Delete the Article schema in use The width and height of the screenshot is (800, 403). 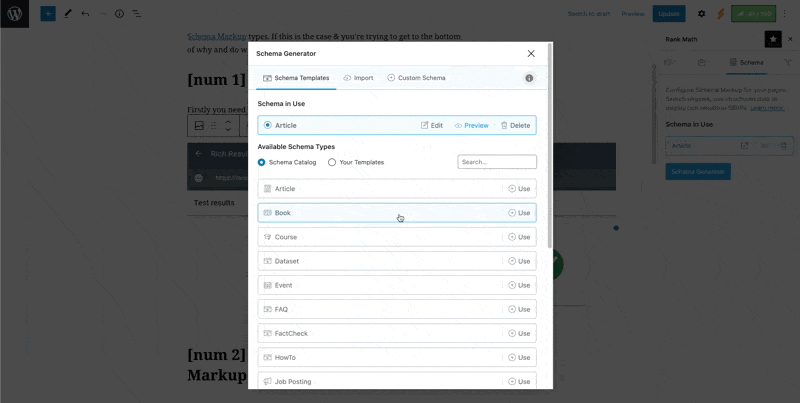(x=515, y=125)
